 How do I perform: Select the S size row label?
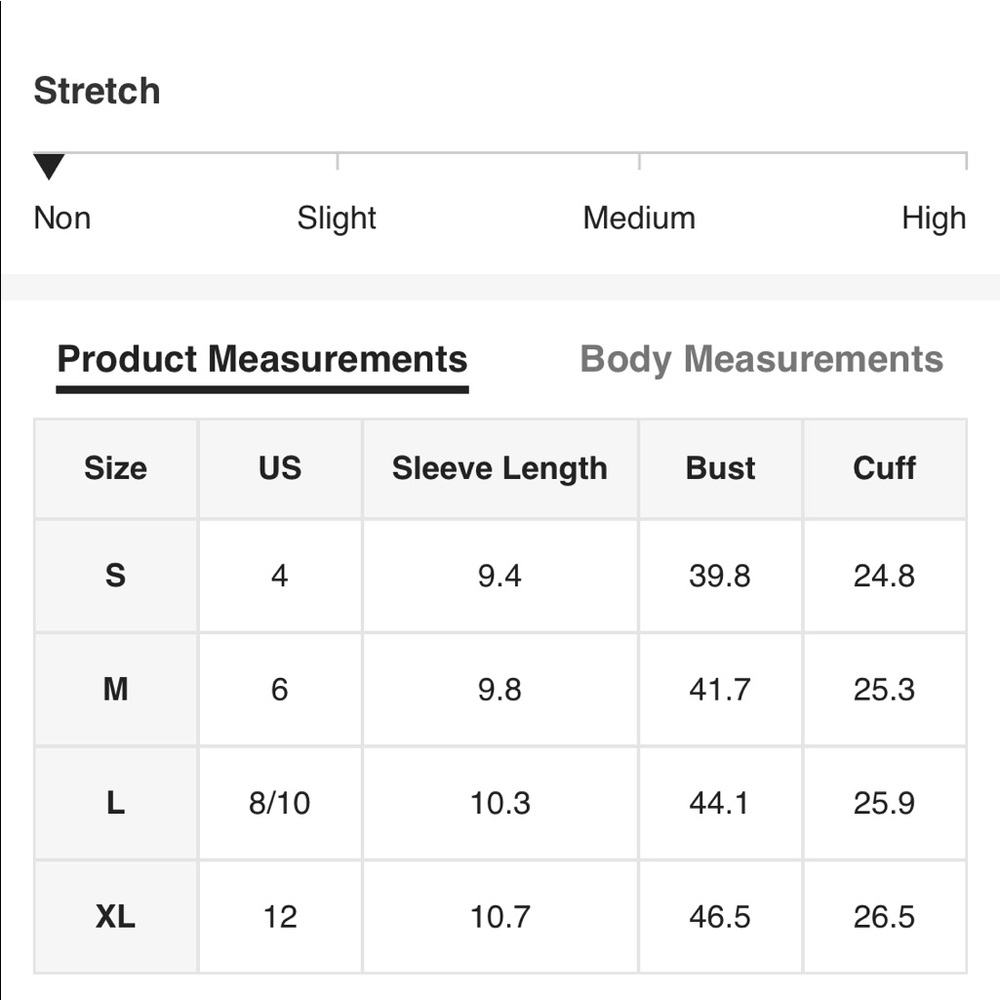[x=115, y=576]
